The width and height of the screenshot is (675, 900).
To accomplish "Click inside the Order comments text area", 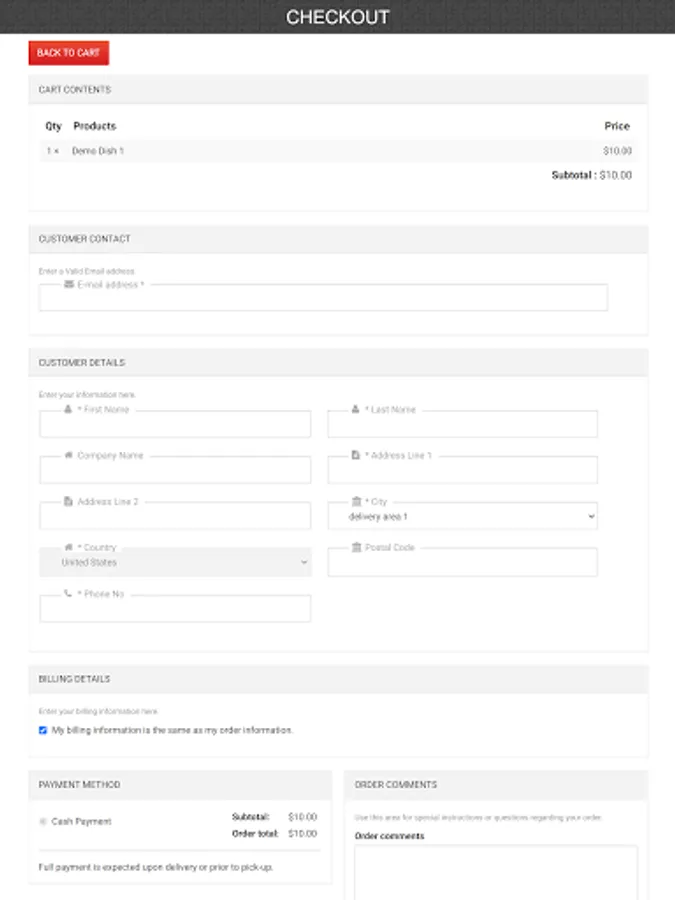I will click(495, 872).
